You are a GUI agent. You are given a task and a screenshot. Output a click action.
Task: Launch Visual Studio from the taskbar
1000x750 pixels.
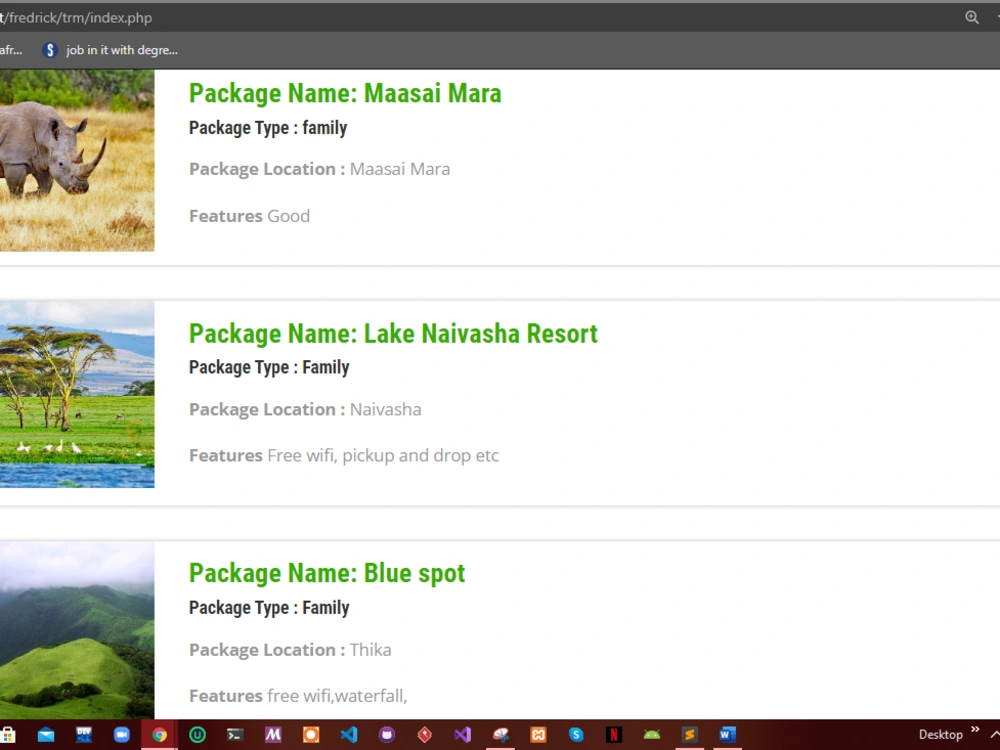point(462,735)
